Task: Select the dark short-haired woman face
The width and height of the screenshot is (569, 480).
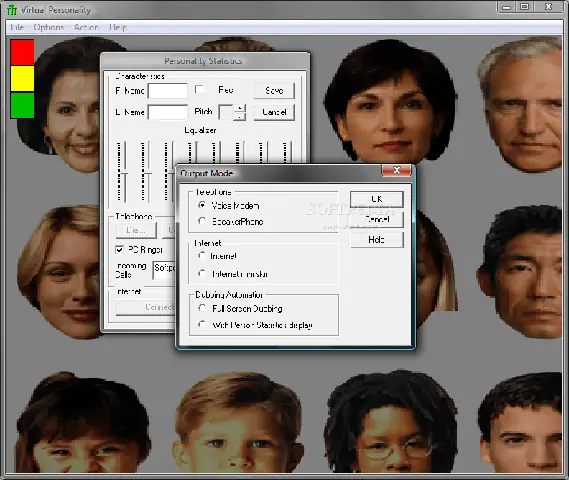Action: pos(390,102)
